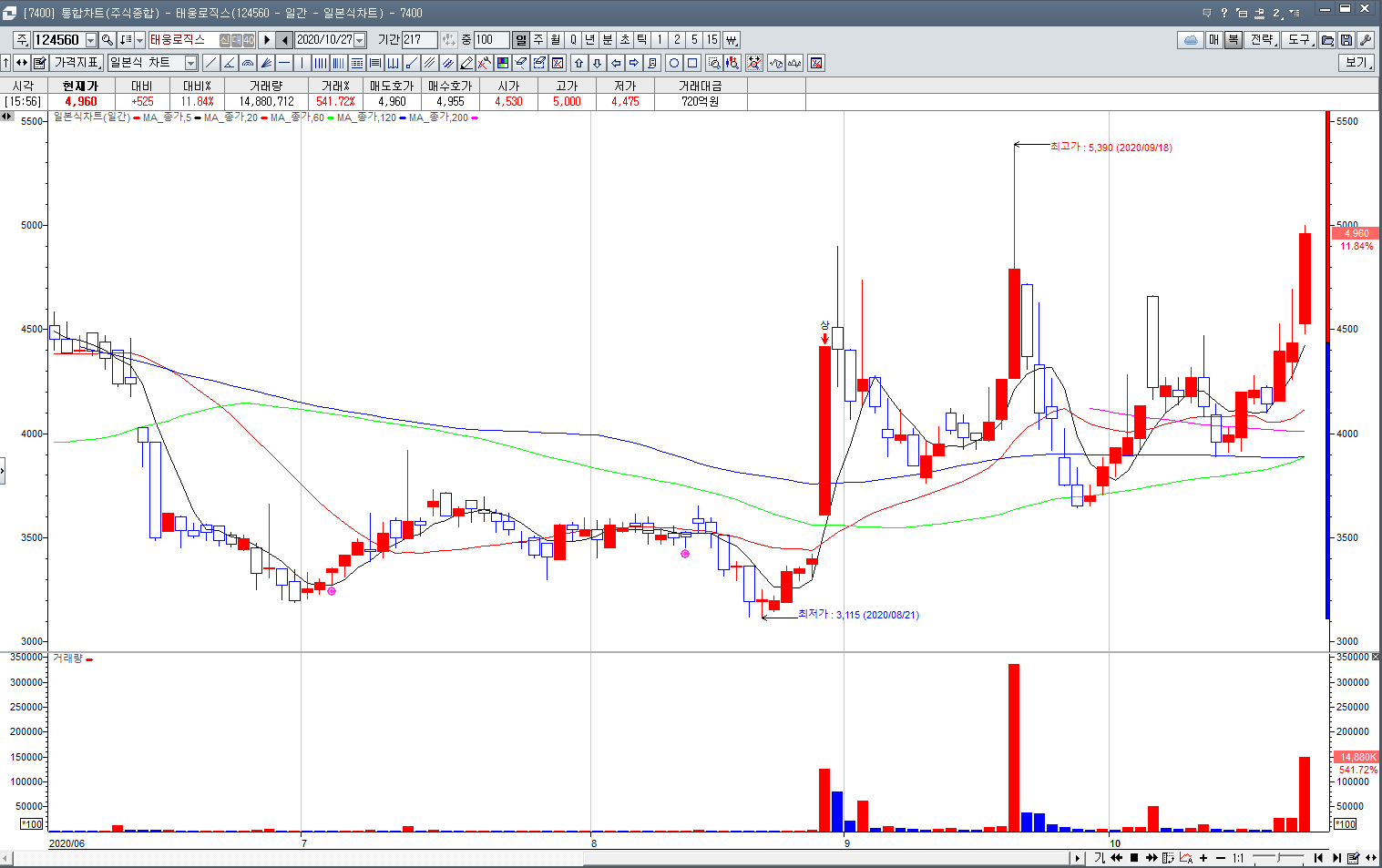The width and height of the screenshot is (1382, 868).
Task: Click the horizontal scrollbar left arrow
Action: [6, 858]
